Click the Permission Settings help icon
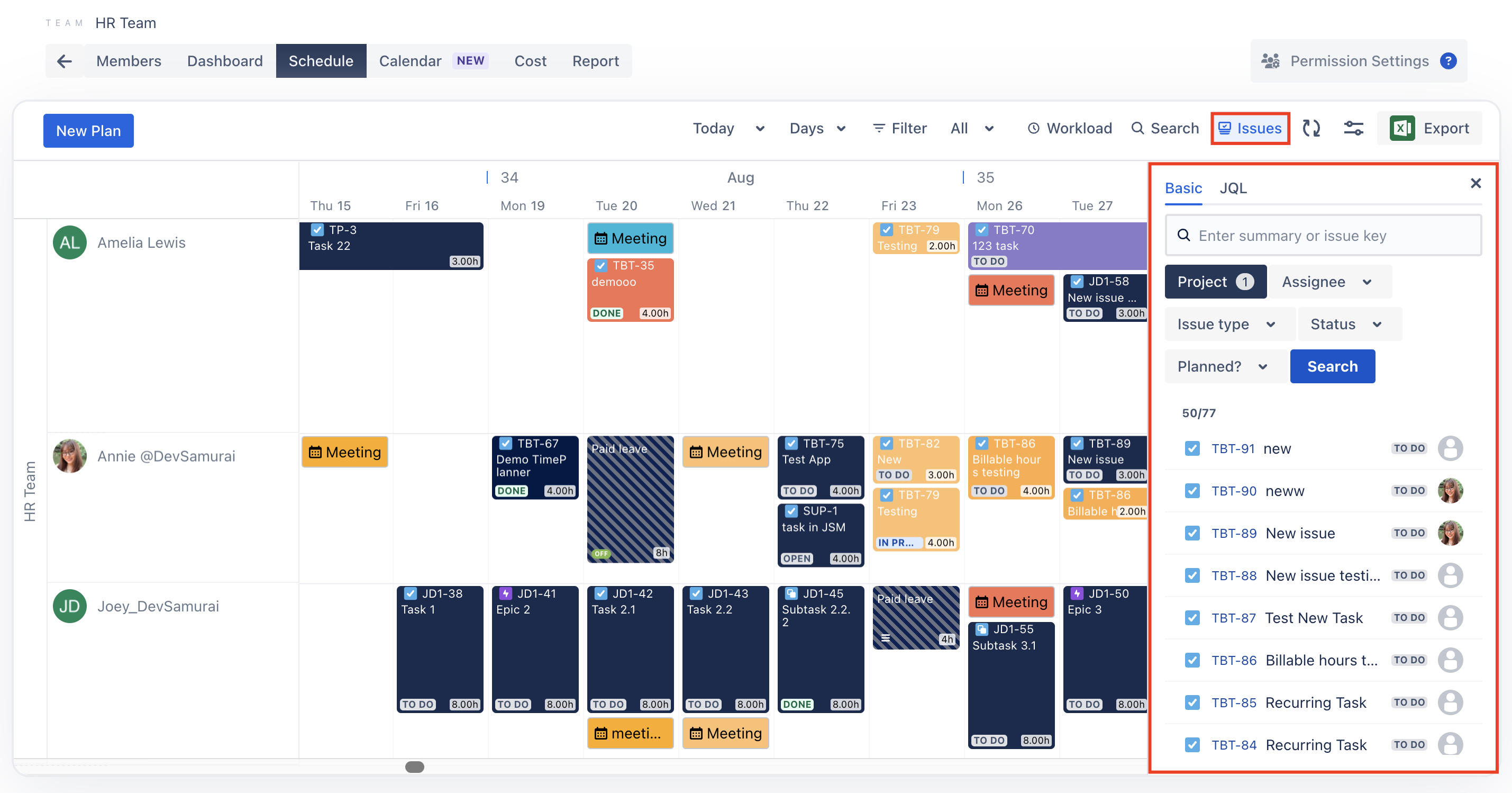 point(1448,61)
